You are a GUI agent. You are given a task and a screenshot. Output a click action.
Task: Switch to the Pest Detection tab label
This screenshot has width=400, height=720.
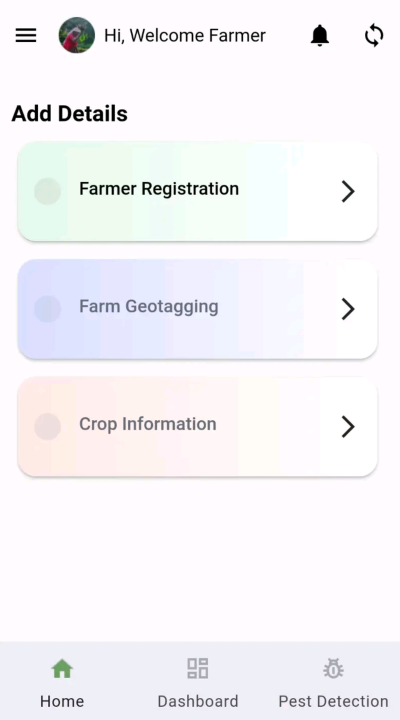pyautogui.click(x=333, y=701)
